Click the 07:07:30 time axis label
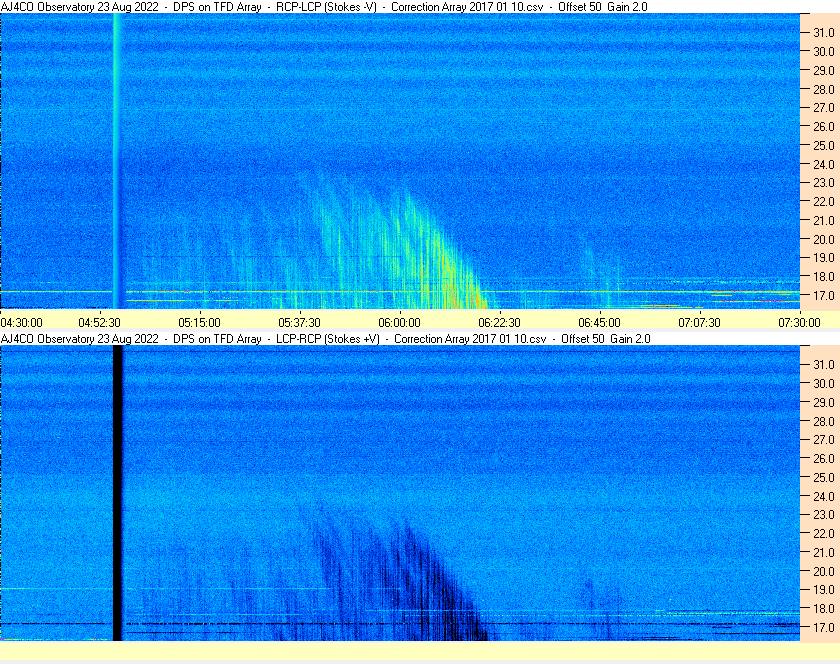The image size is (840, 664). point(699,323)
